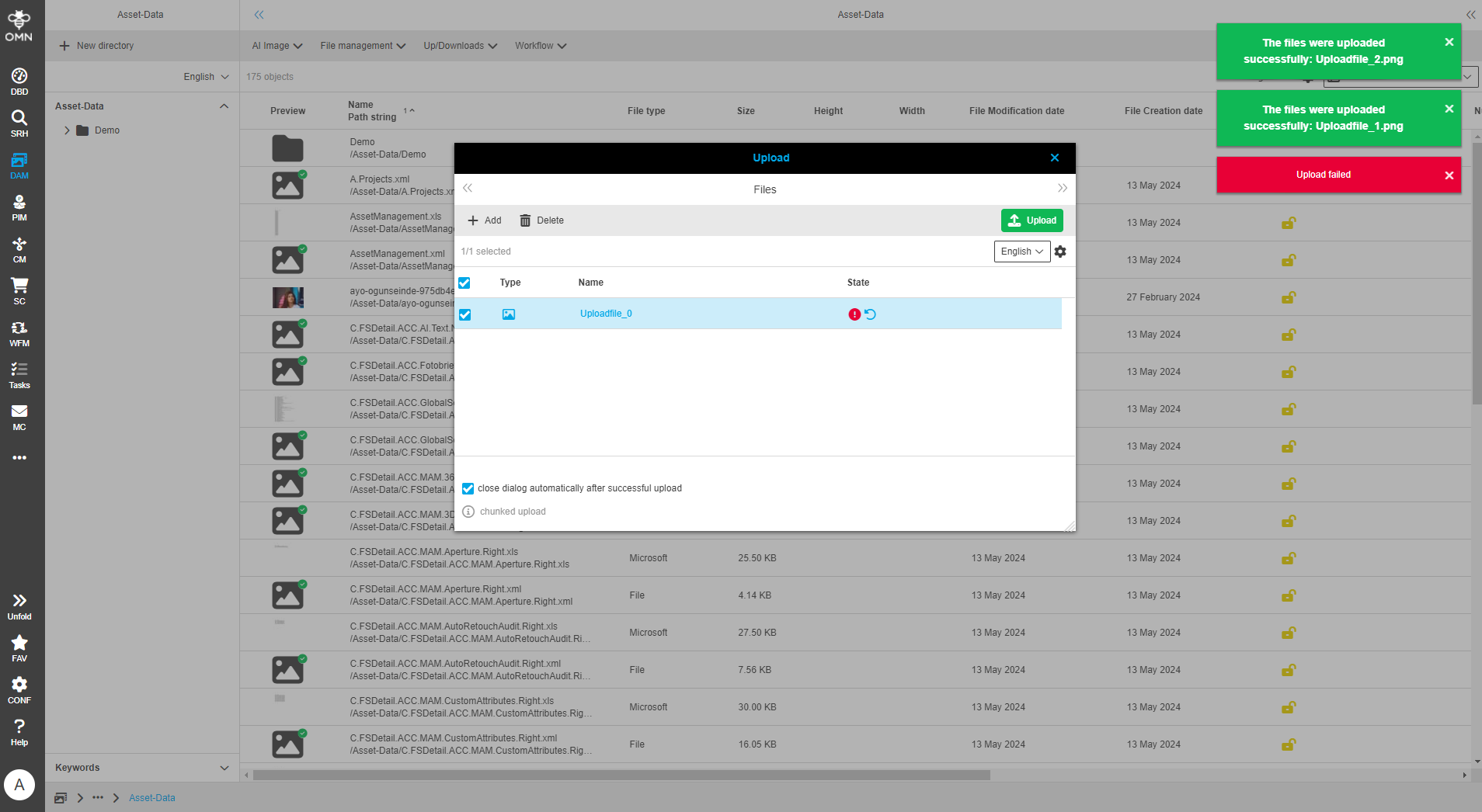Open the MC mail module
Screen dimensions: 1482x812
pyautogui.click(x=19, y=417)
